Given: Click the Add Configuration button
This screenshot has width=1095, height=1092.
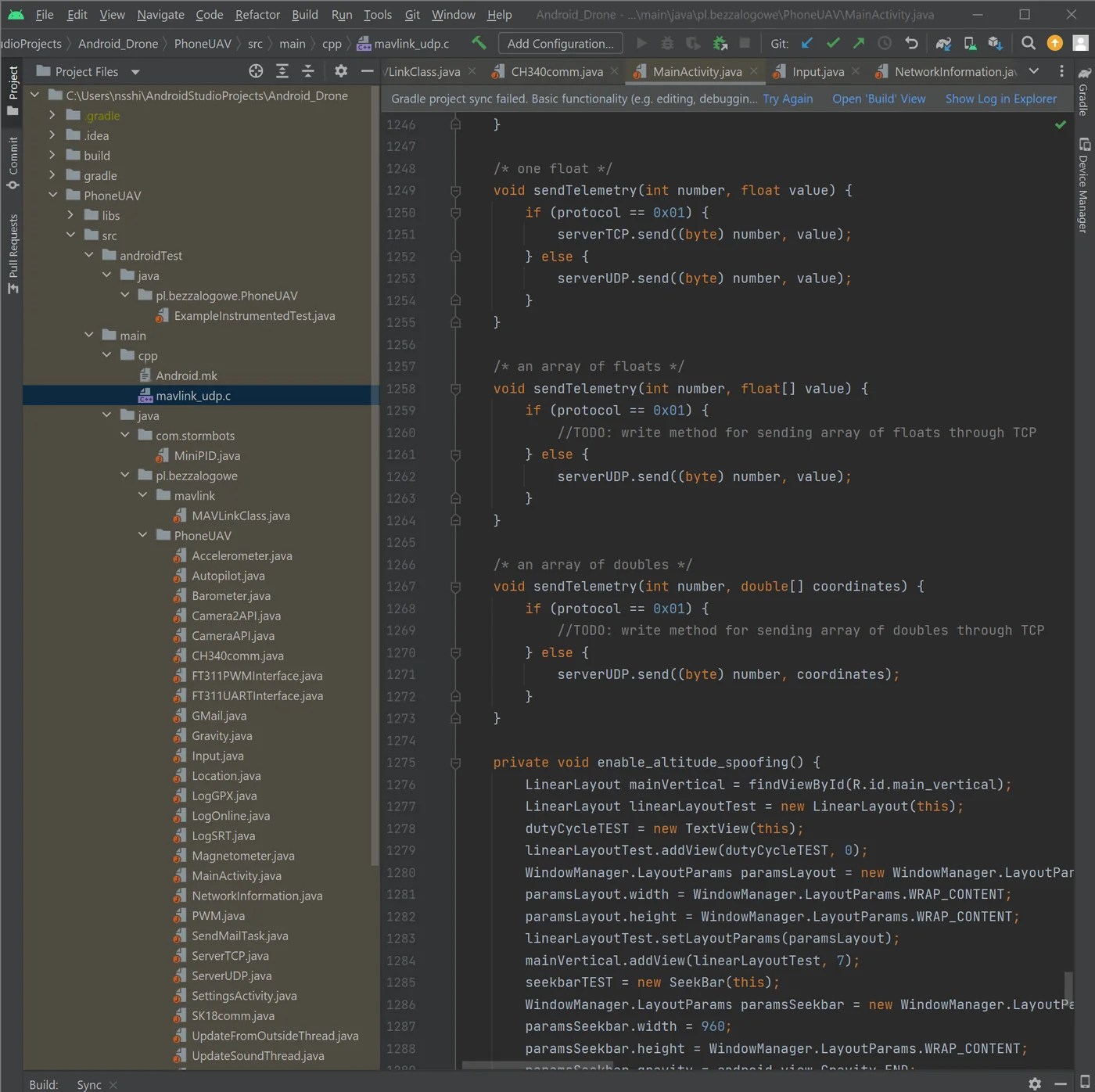Looking at the screenshot, I should coord(561,43).
